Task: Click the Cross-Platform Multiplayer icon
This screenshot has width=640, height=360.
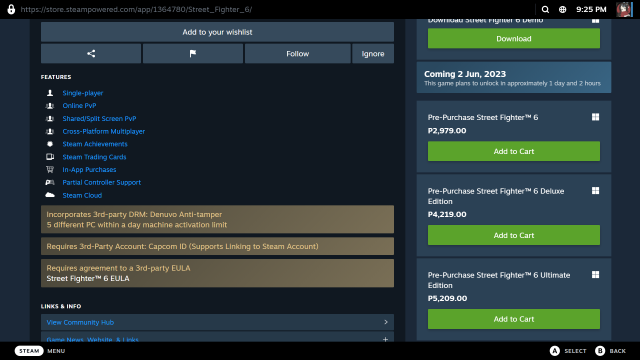Action: click(x=50, y=131)
